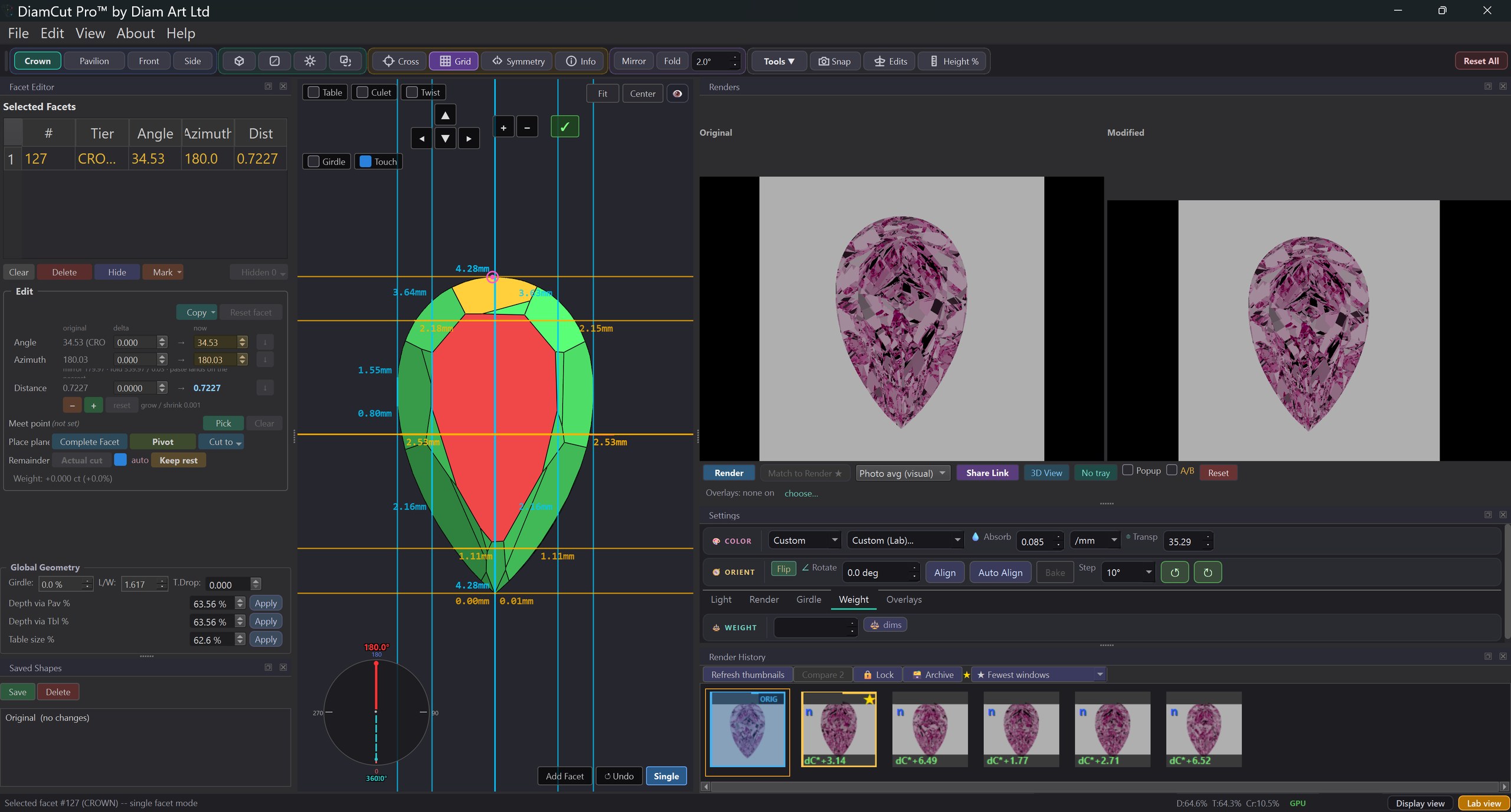Enable the Culet checkbox

coord(363,92)
